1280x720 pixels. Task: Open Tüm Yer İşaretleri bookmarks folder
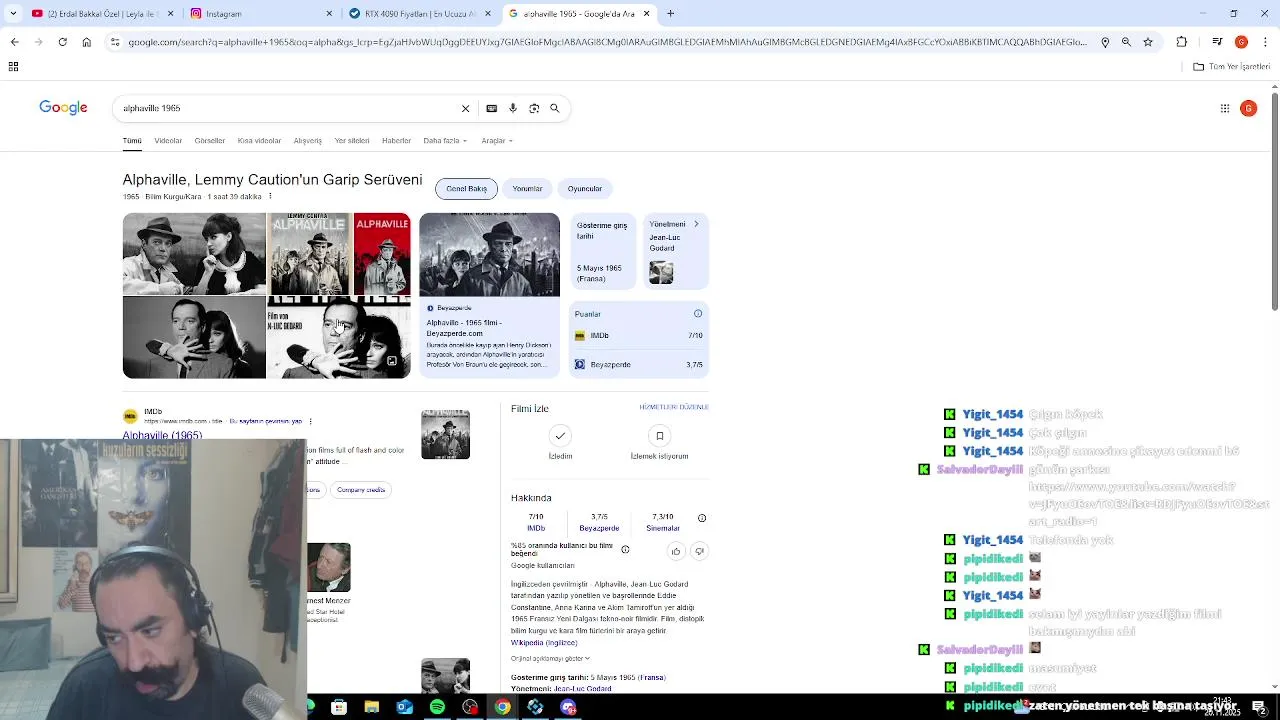click(1232, 67)
